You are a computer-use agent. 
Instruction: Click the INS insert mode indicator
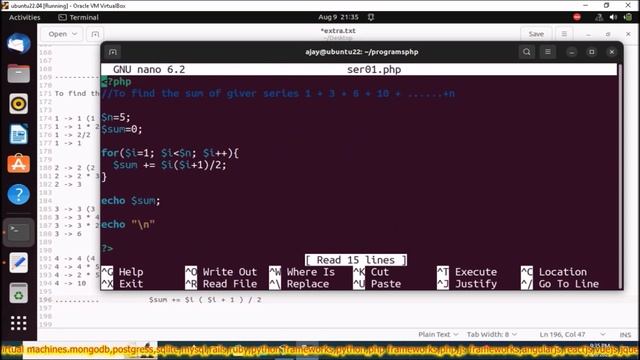pyautogui.click(x=625, y=334)
